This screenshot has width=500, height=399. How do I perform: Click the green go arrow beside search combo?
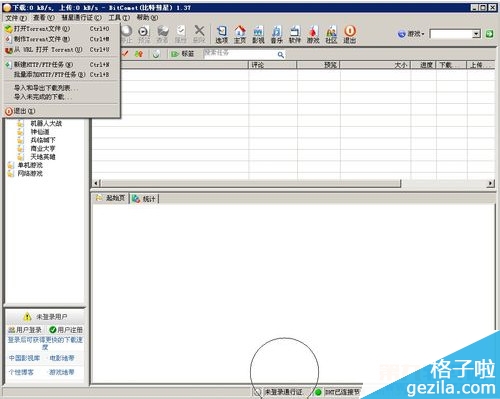pyautogui.click(x=489, y=34)
